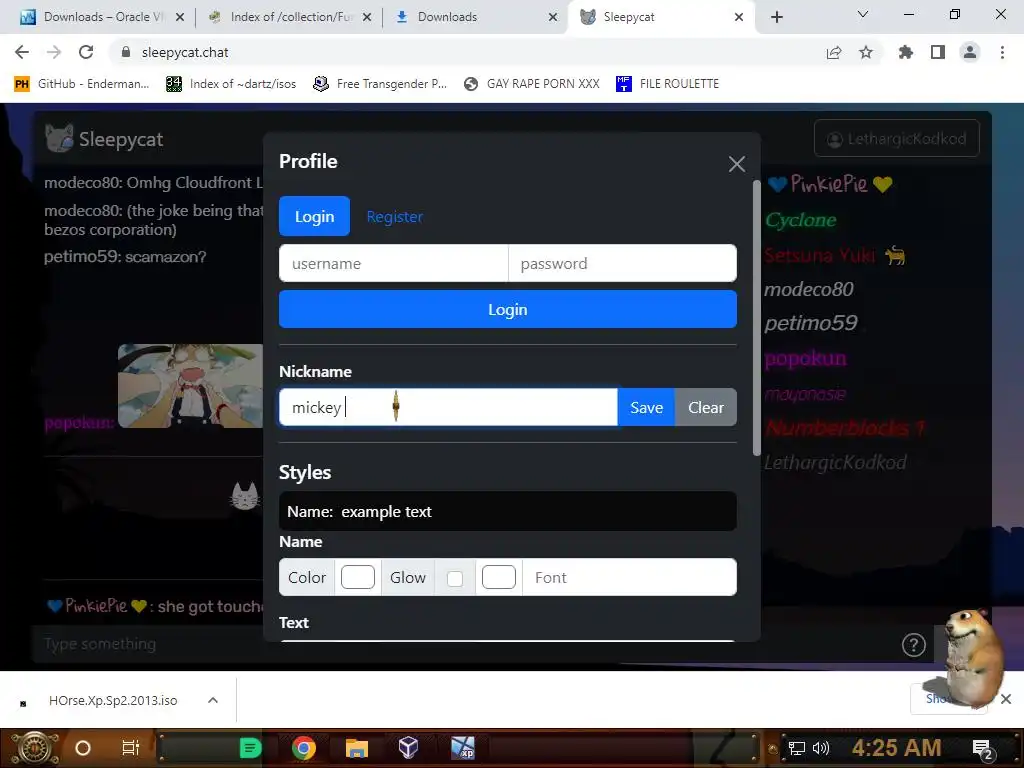The width and height of the screenshot is (1024, 768).
Task: Clear the nickname field
Action: pos(706,408)
